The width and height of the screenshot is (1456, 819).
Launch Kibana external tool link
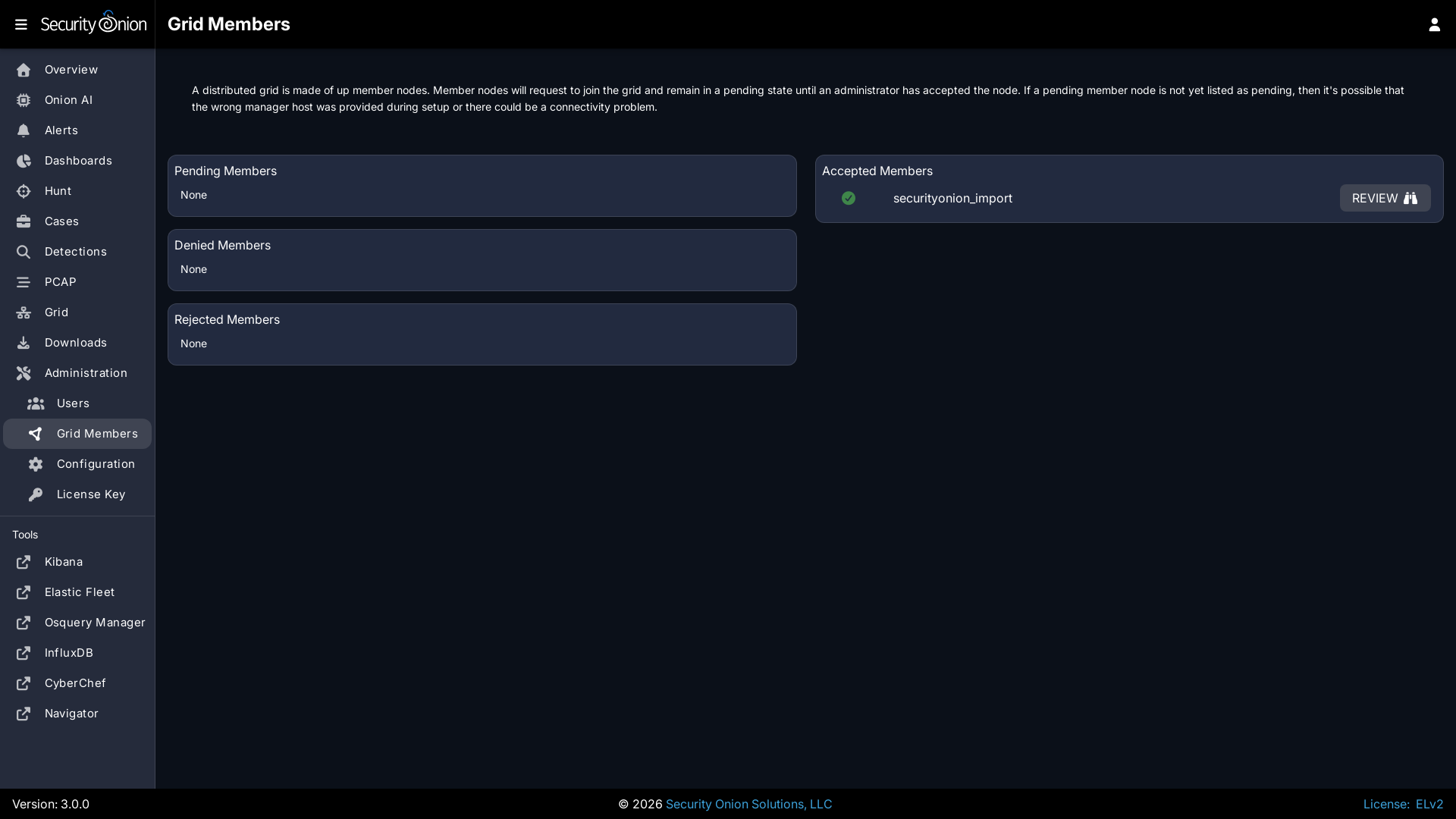click(x=63, y=562)
